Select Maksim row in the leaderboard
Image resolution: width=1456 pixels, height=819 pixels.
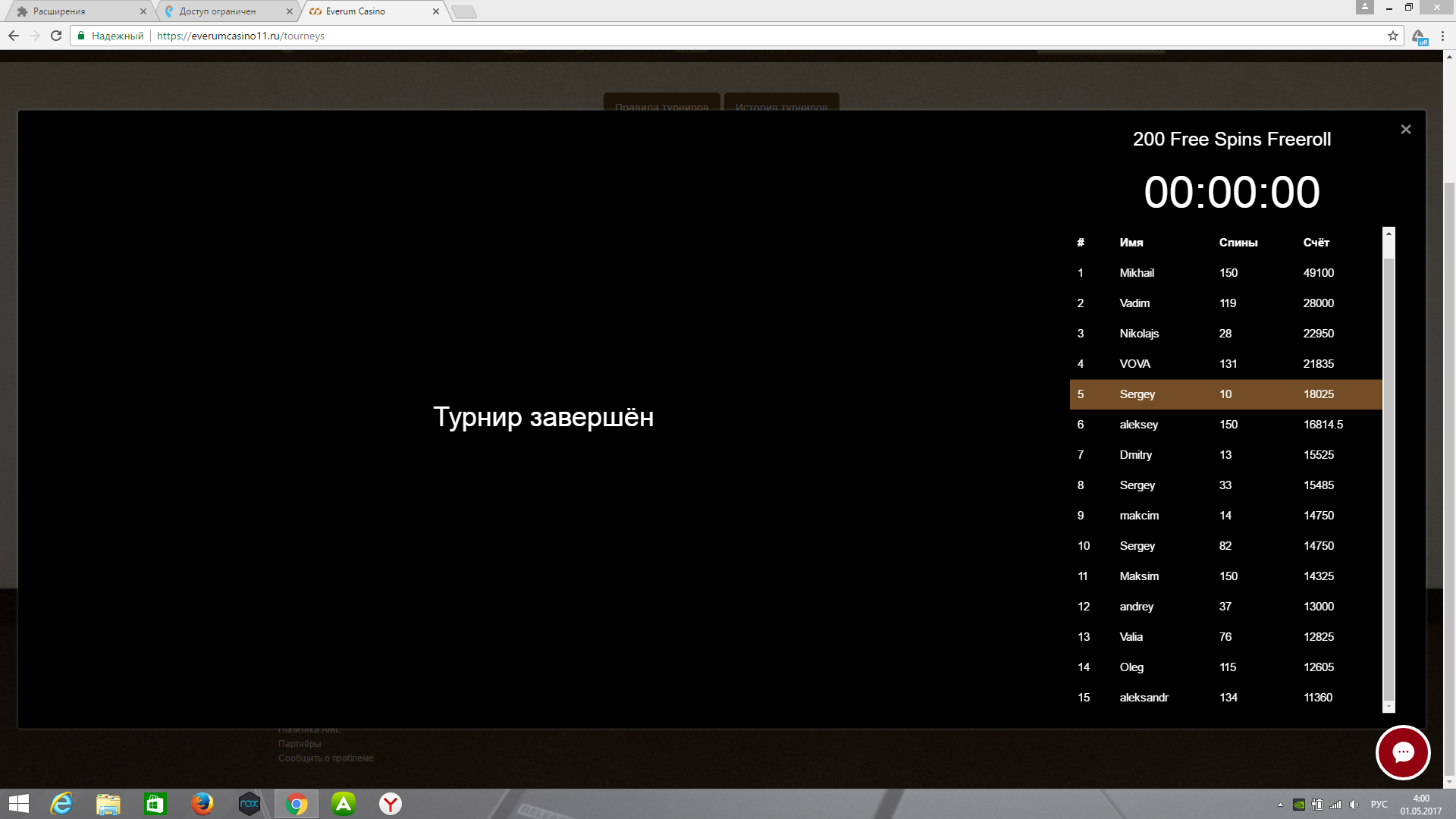tap(1225, 576)
